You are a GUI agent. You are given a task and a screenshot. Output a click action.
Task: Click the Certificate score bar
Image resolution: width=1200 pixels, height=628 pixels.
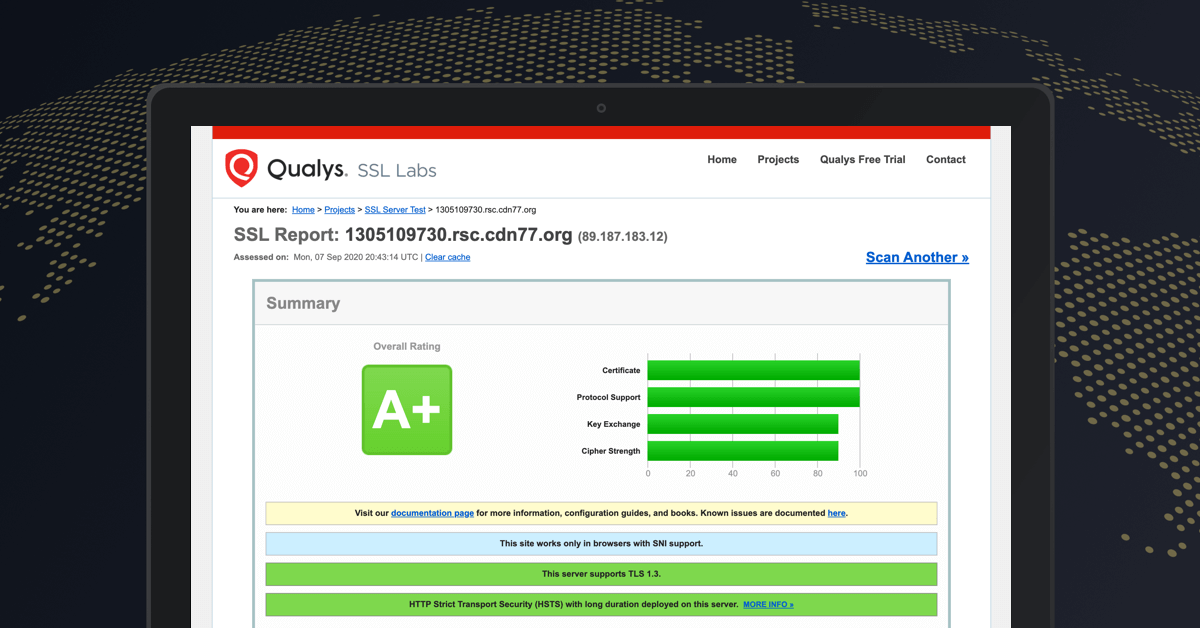(753, 370)
